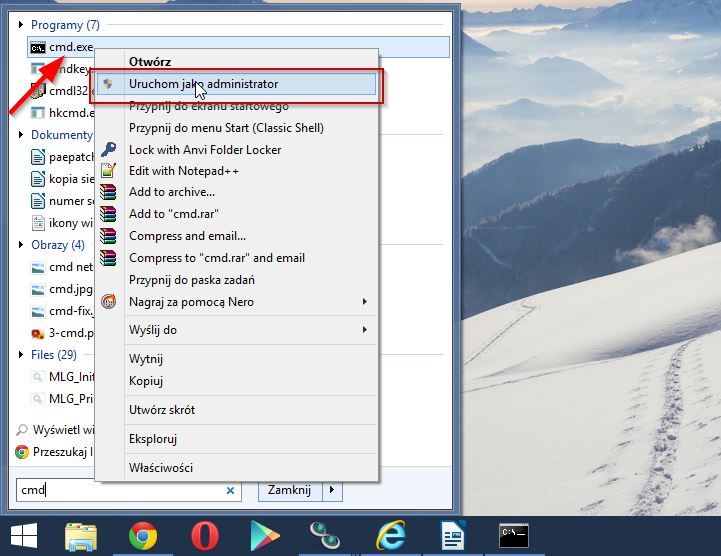
Task: Collapse the Obrazy results group
Action: tap(22, 245)
